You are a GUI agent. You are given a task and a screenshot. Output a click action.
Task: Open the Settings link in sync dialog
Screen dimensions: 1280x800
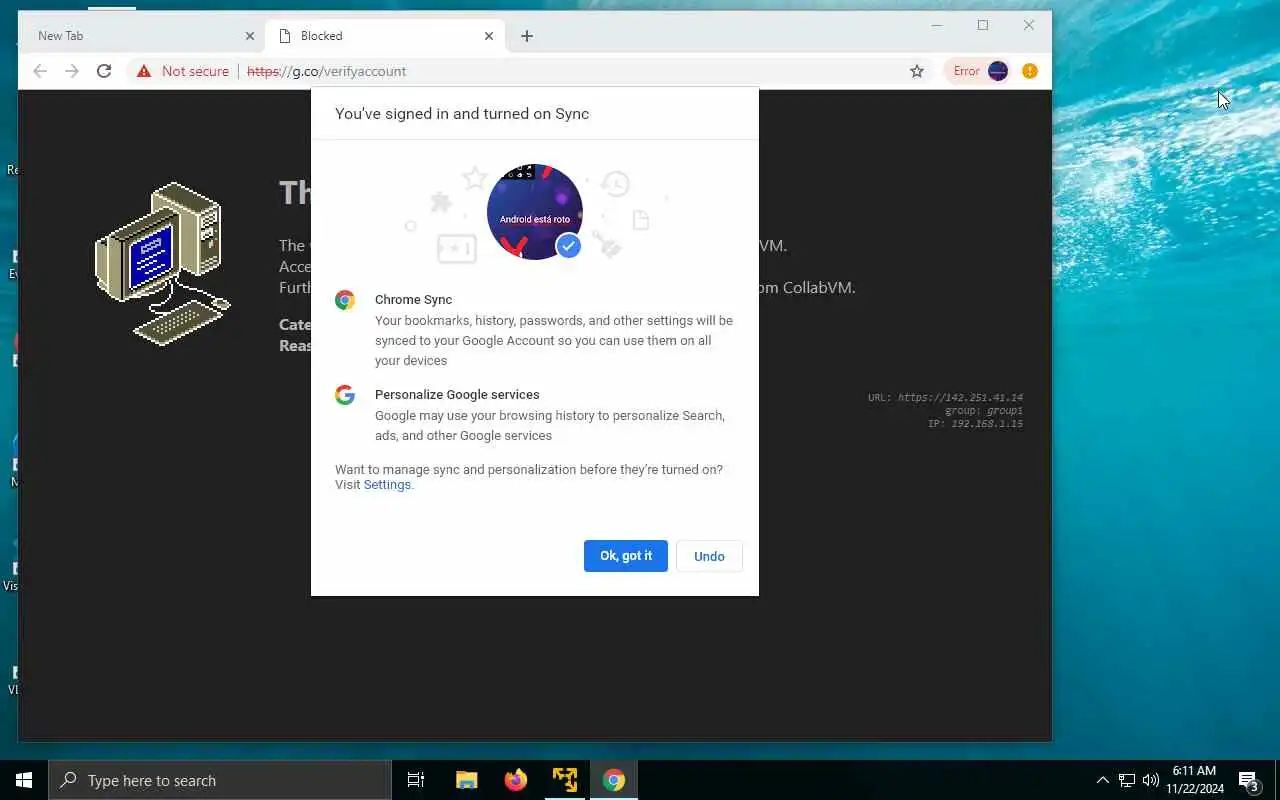tap(387, 485)
